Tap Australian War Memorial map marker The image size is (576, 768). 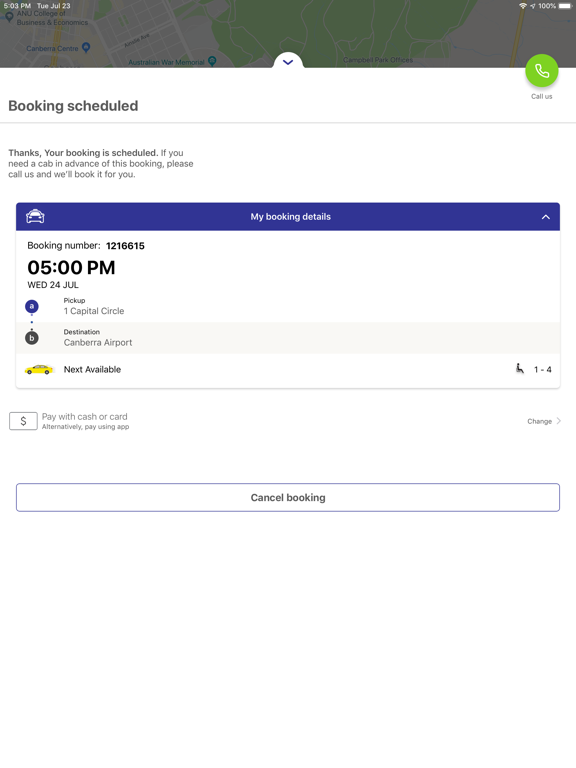point(212,61)
